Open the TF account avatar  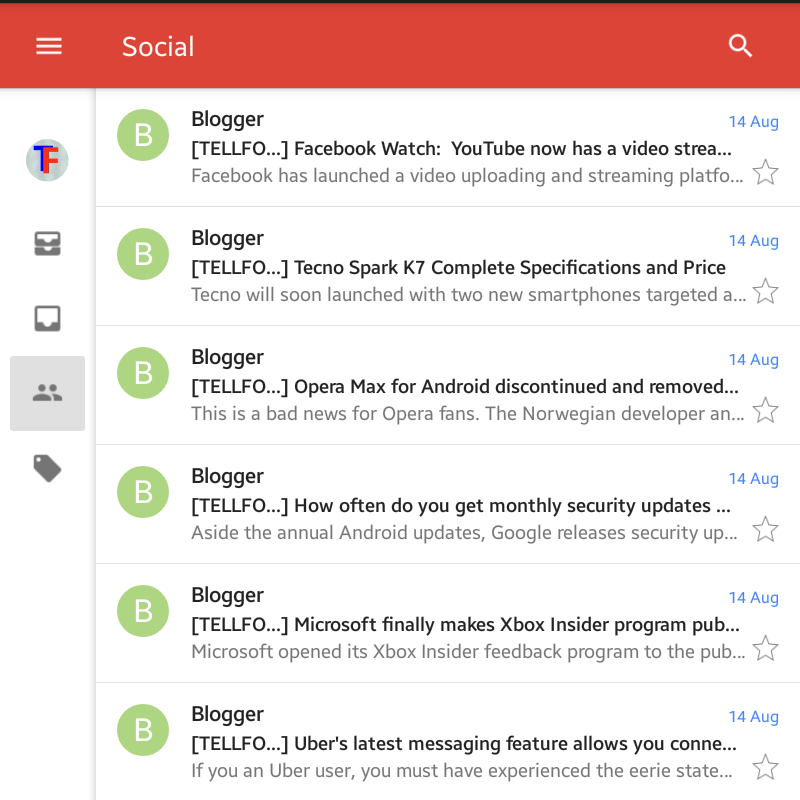(x=47, y=160)
